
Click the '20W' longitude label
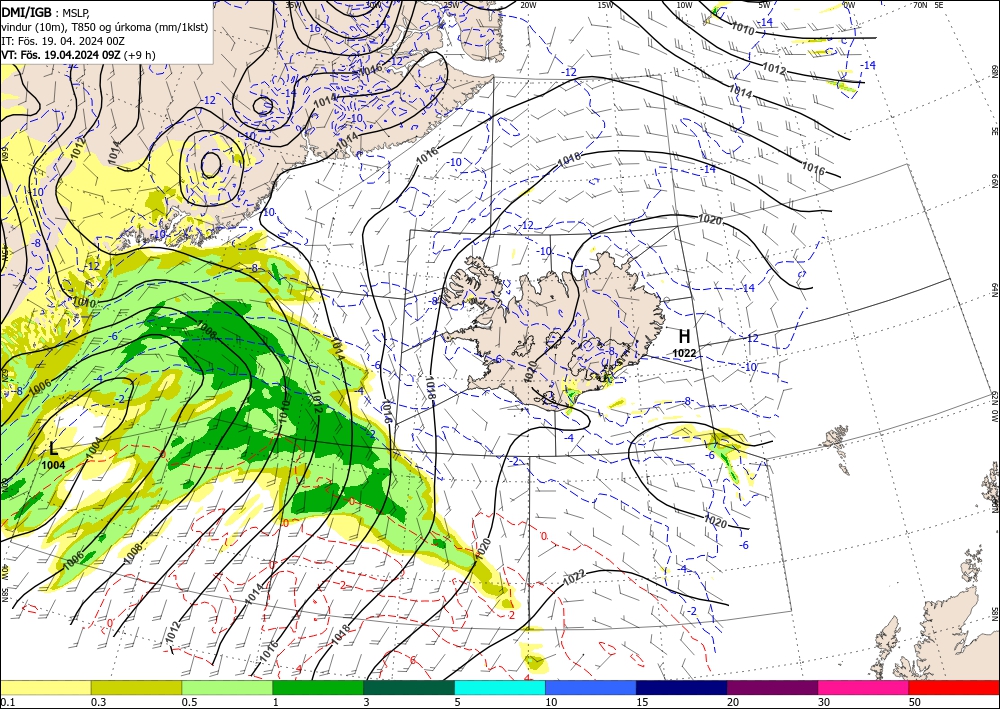pyautogui.click(x=528, y=5)
